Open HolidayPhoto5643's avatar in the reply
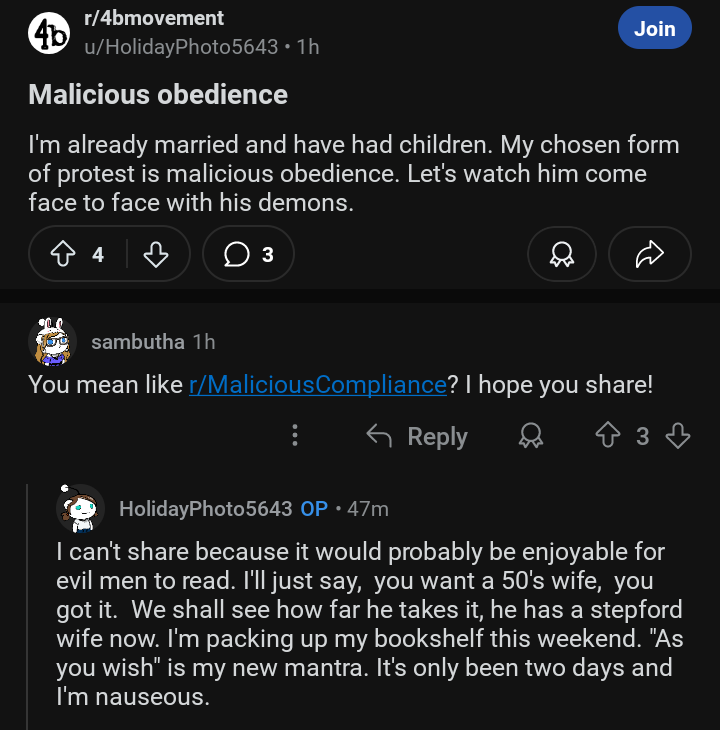Viewport: 720px width, 730px height. pyautogui.click(x=81, y=508)
